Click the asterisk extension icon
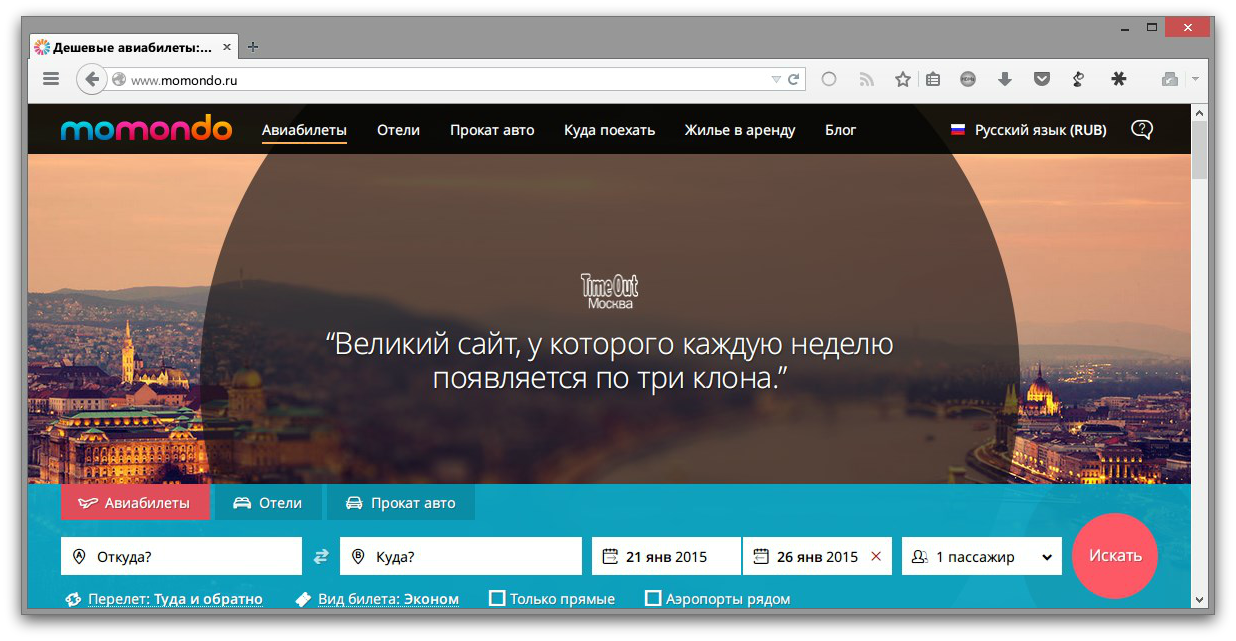Image resolution: width=1236 pixels, height=641 pixels. pyautogui.click(x=1119, y=79)
